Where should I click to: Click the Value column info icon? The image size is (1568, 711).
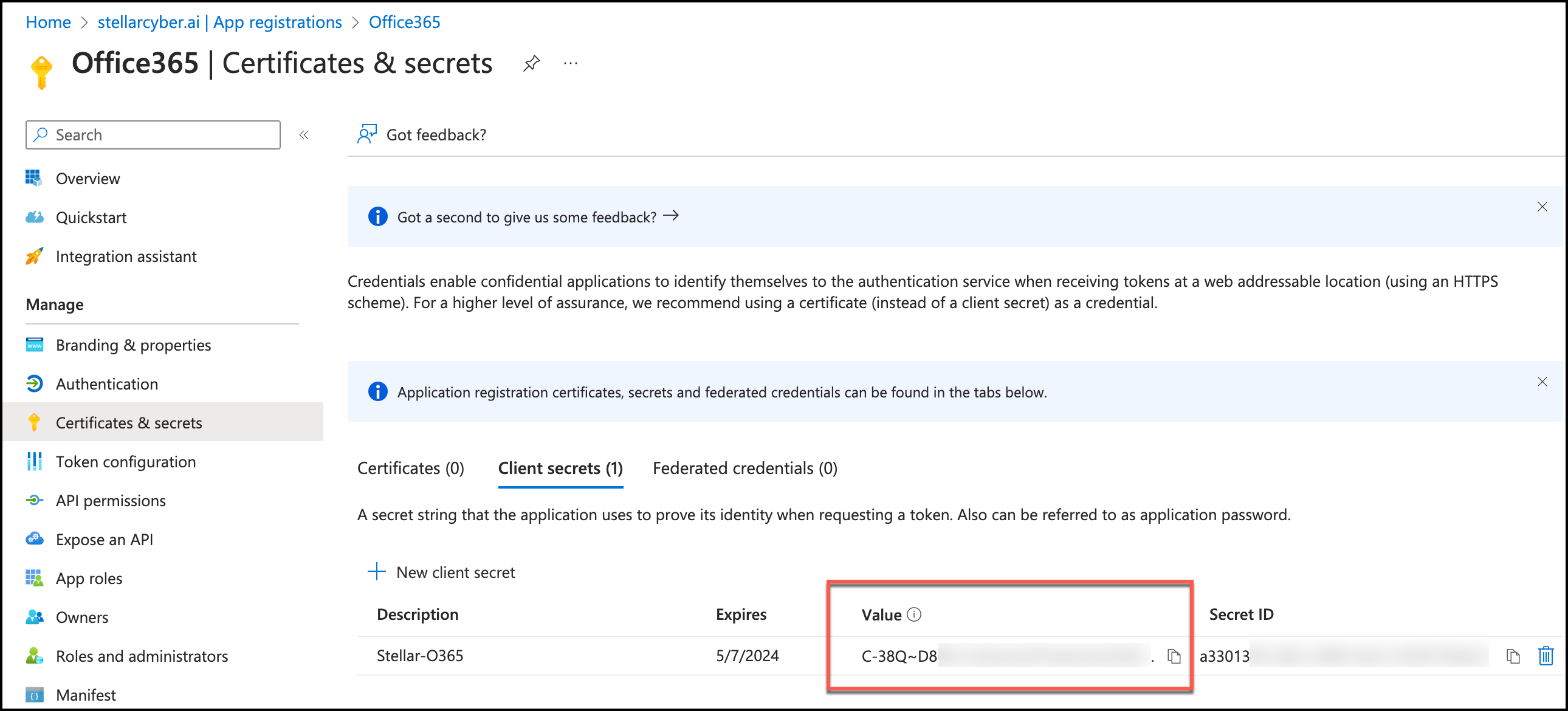pos(913,614)
